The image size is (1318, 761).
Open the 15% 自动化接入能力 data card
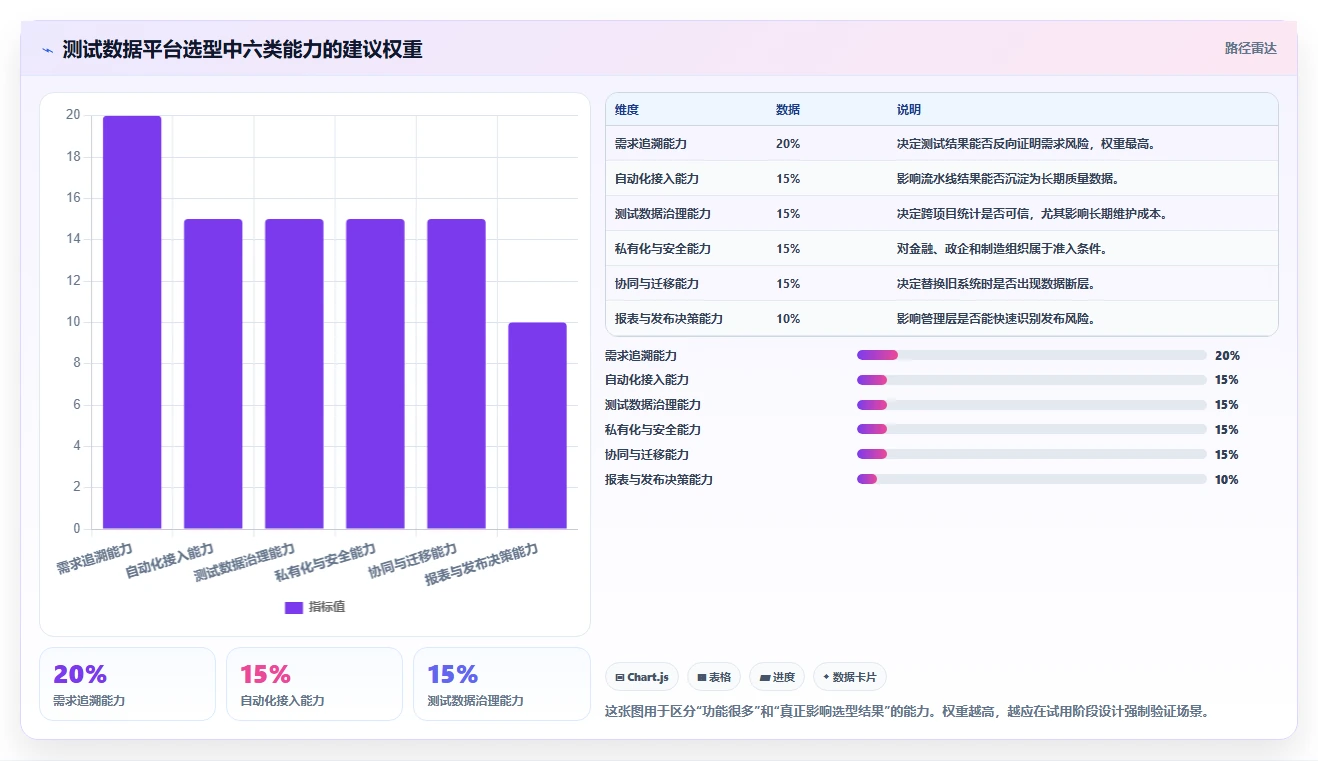click(x=314, y=684)
